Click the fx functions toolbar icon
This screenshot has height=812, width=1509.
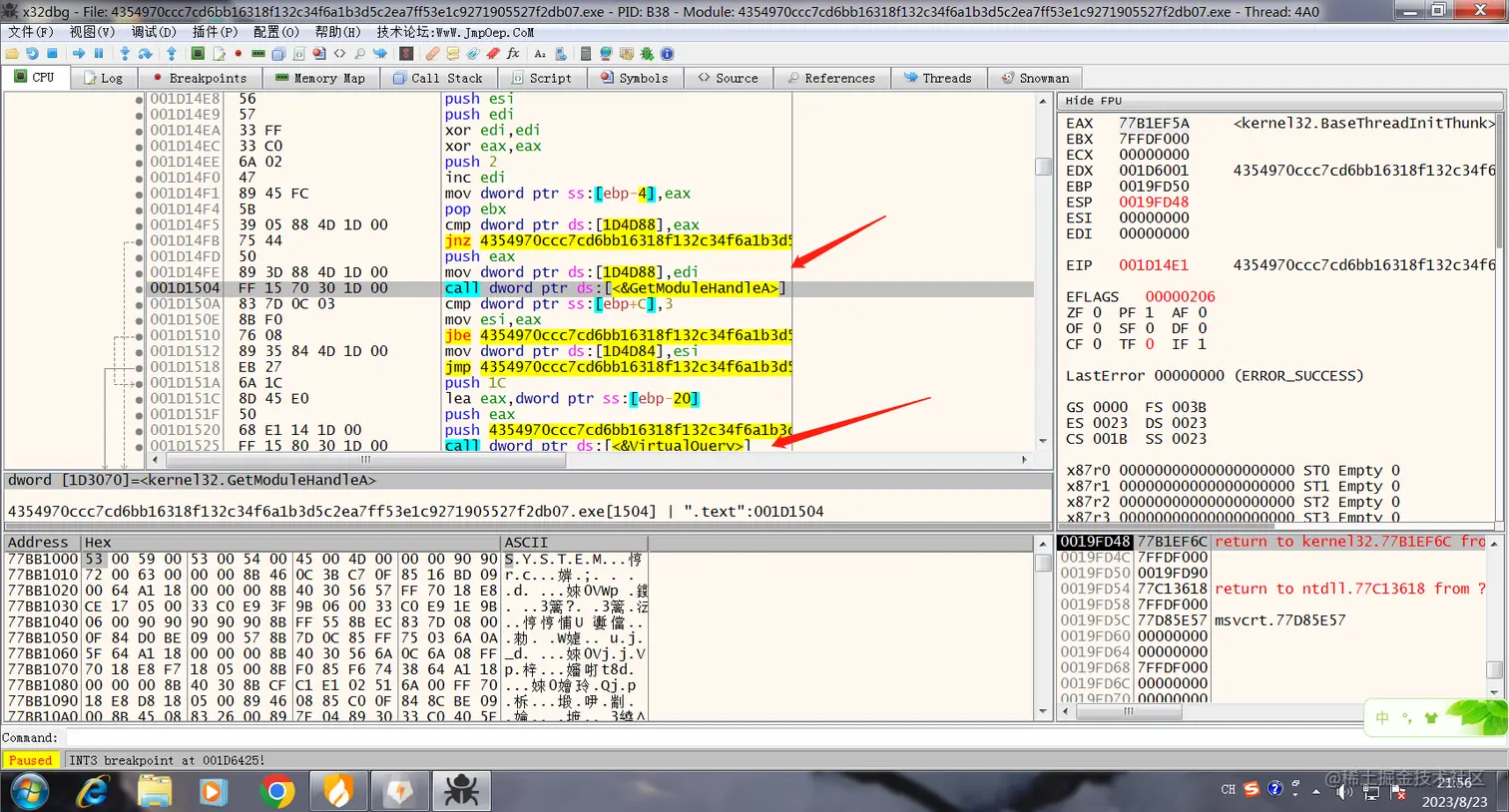(x=513, y=54)
